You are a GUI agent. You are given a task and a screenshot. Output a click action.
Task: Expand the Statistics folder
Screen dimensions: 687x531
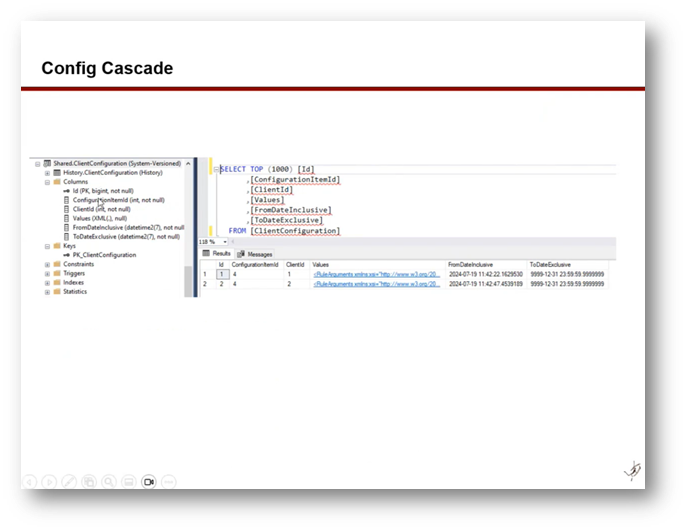47,292
